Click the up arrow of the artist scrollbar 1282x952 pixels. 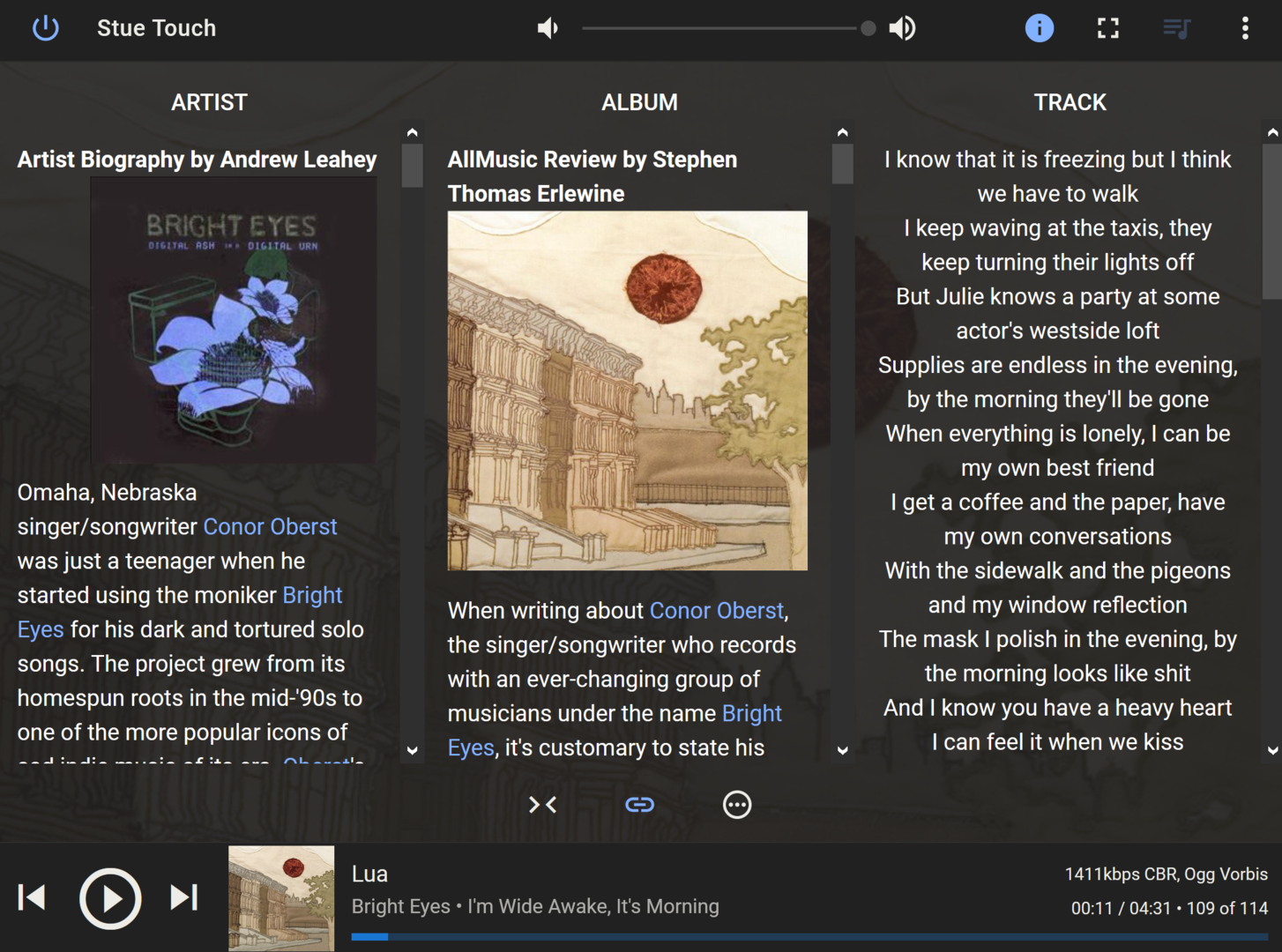tap(412, 132)
